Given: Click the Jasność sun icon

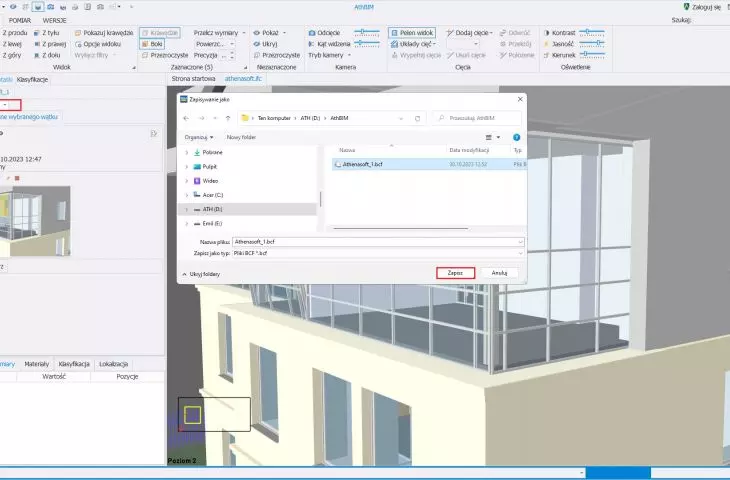Looking at the screenshot, I should (x=547, y=44).
